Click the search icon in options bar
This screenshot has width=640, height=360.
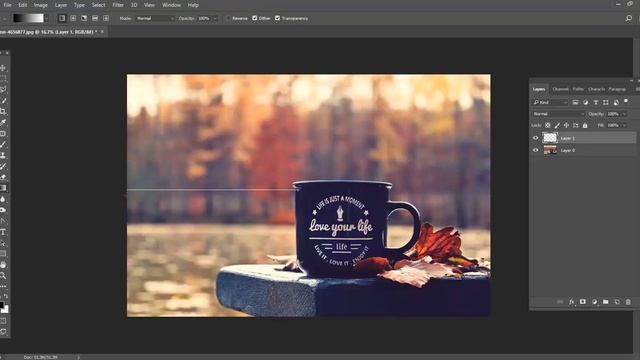(629, 18)
